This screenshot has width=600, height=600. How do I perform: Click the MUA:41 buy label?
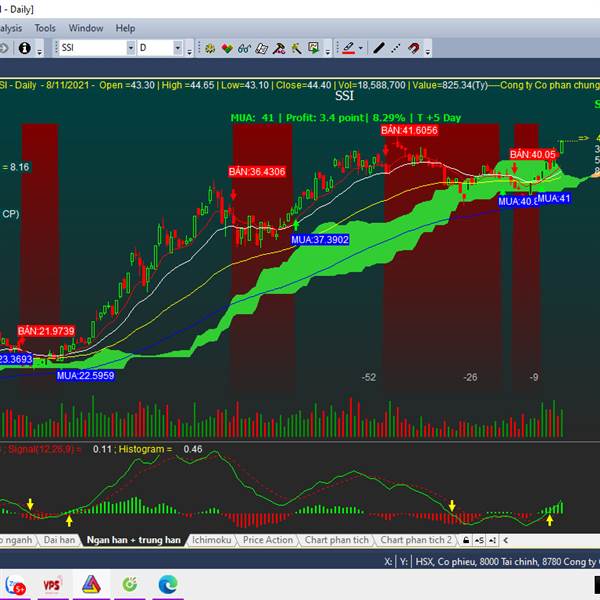tap(554, 198)
